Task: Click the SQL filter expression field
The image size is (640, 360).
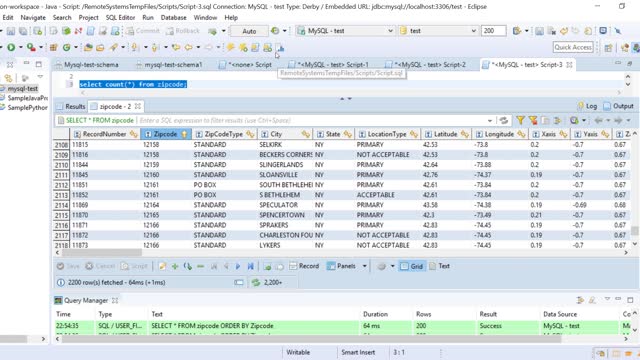Action: (x=312, y=120)
